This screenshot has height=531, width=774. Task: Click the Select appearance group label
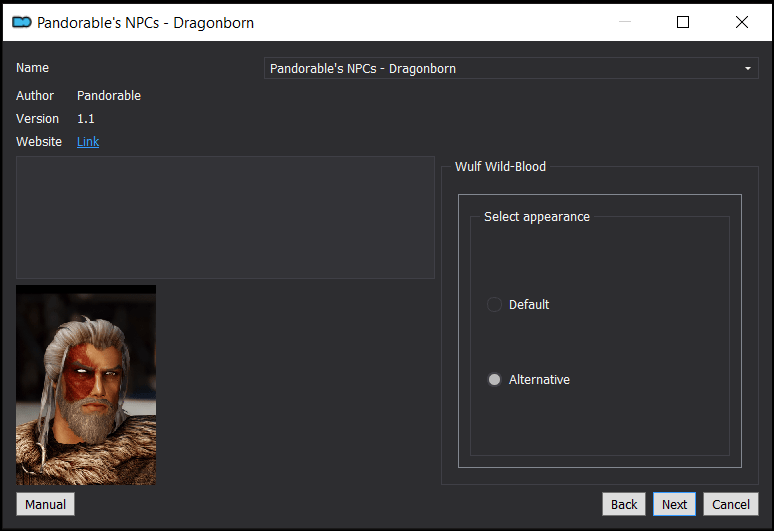[x=537, y=217]
